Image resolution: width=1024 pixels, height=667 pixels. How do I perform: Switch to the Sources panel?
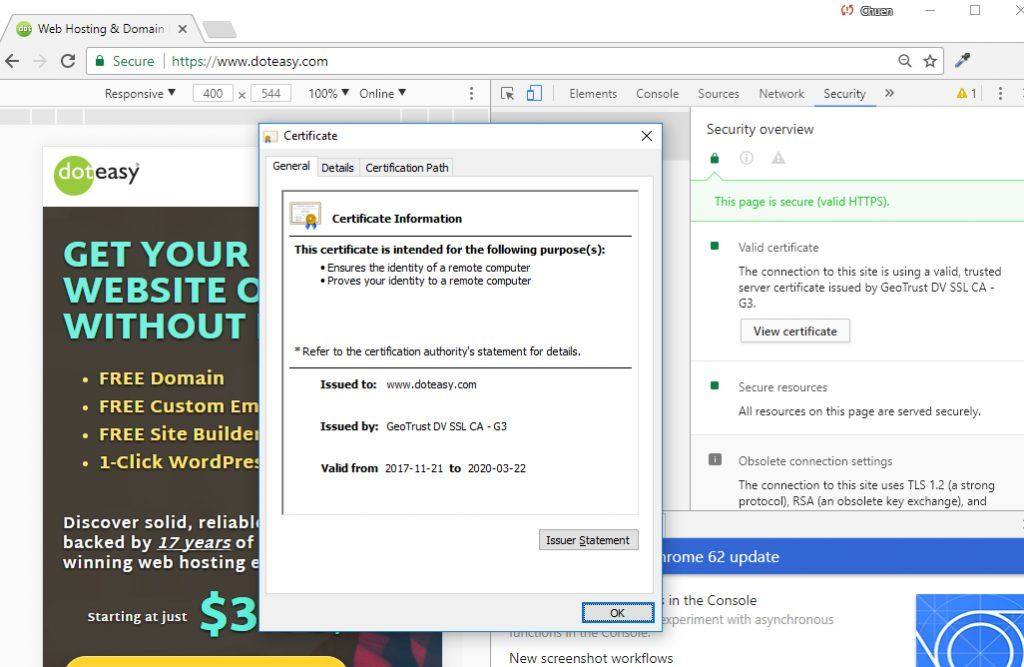tap(718, 93)
